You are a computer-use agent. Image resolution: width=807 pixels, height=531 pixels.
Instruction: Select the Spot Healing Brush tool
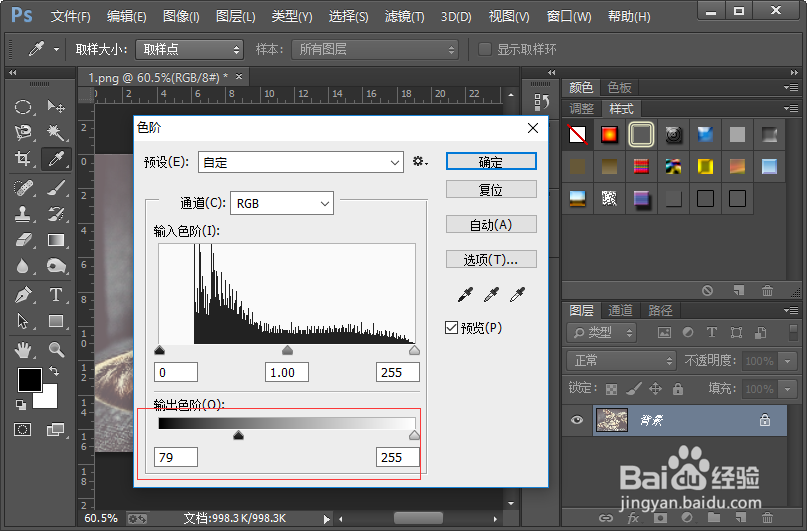point(23,188)
